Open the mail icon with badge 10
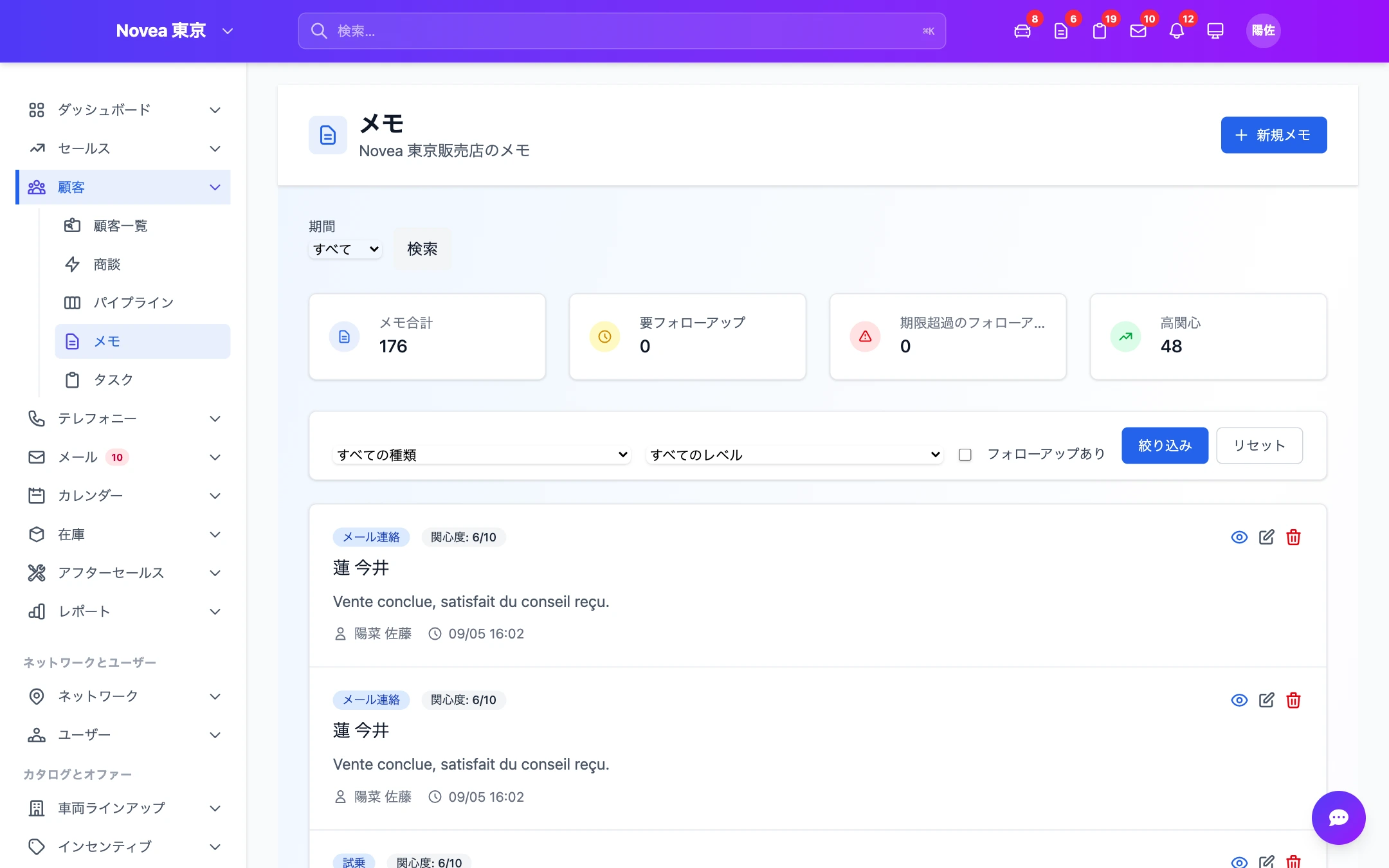 click(x=1138, y=31)
